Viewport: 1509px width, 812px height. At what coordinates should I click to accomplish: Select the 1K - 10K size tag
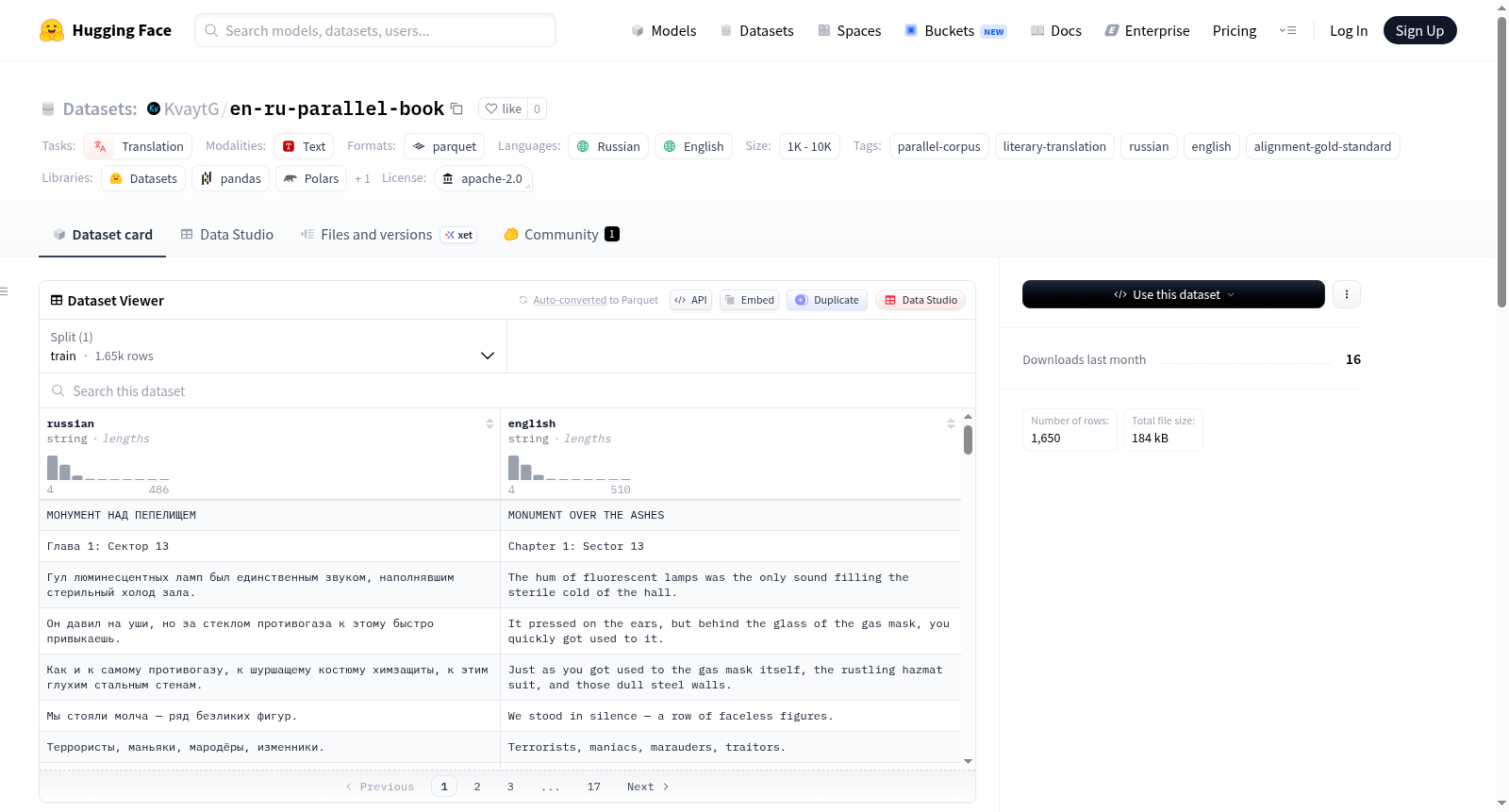coord(809,146)
